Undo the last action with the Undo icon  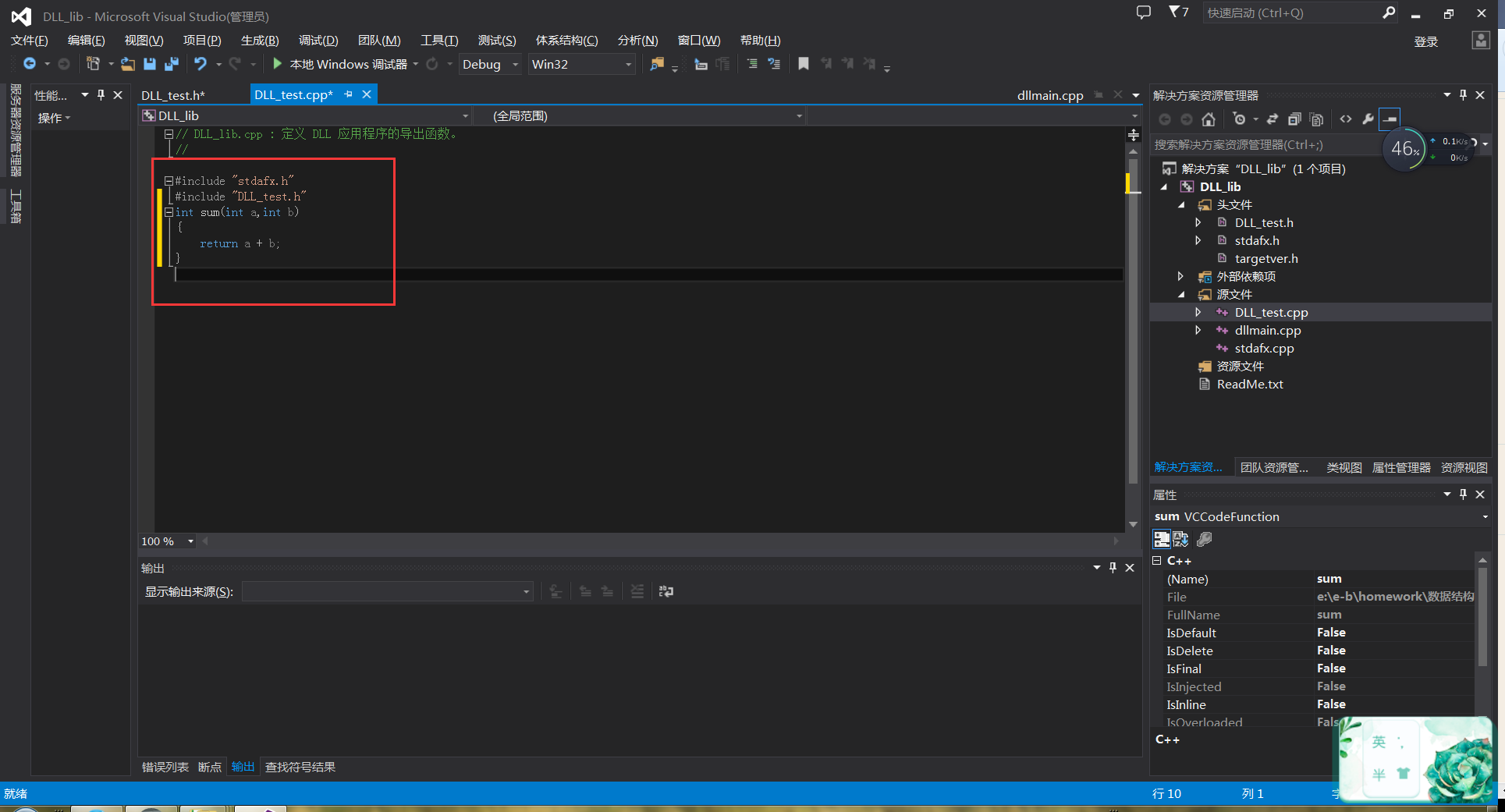(x=201, y=64)
